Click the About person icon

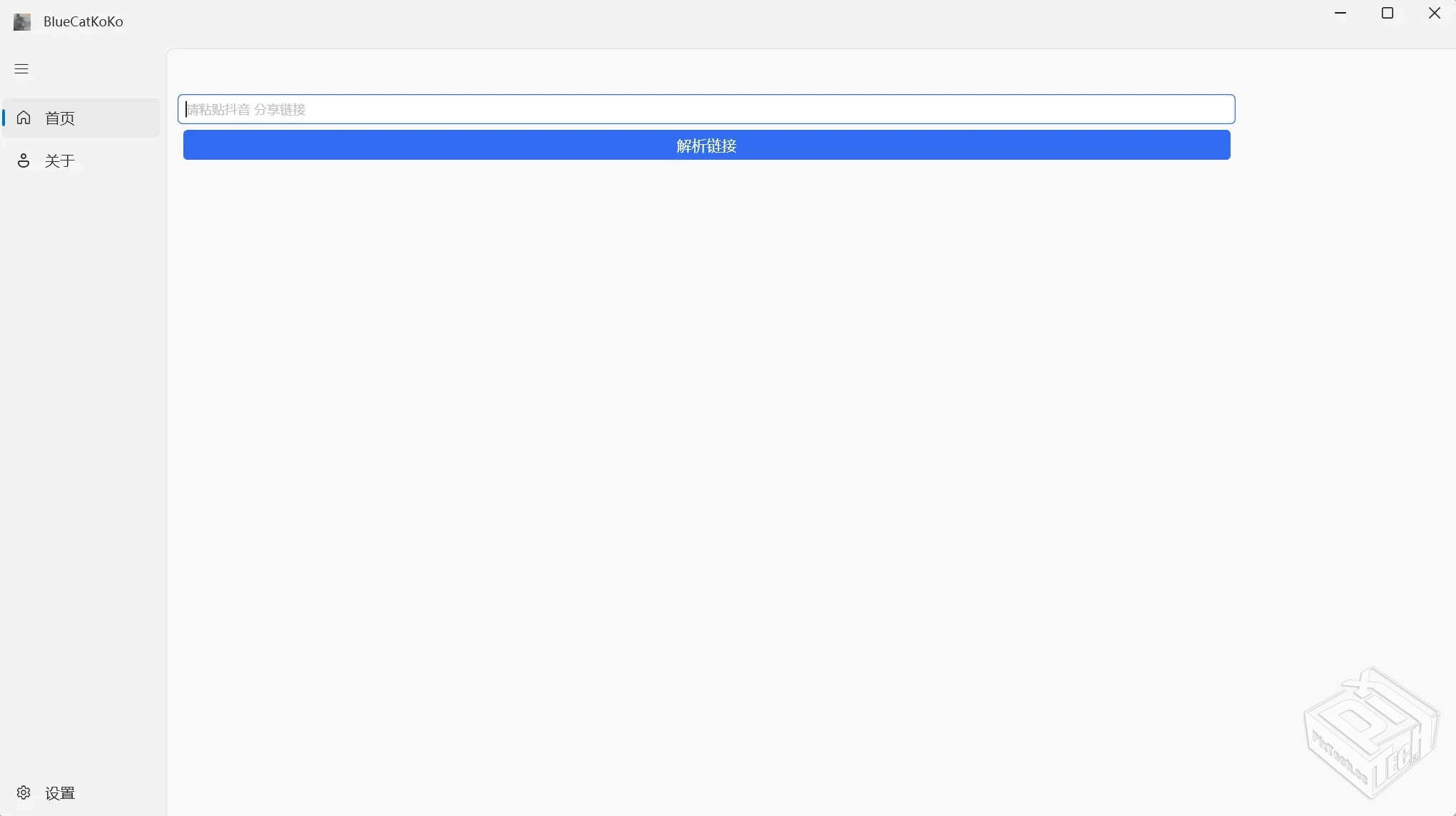tap(24, 160)
